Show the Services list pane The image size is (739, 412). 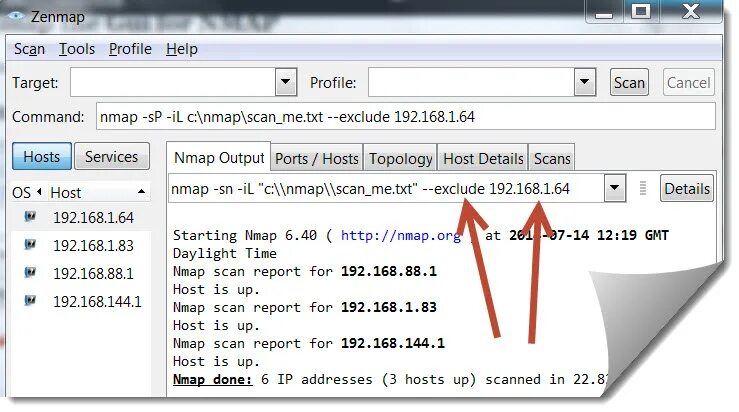112,157
